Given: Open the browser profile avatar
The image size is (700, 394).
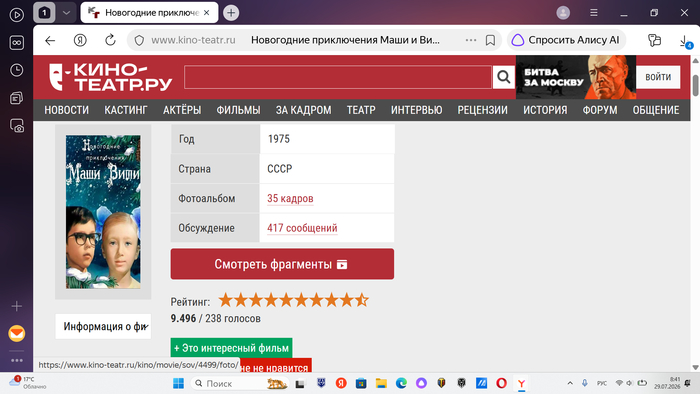Looking at the screenshot, I should pyautogui.click(x=563, y=12).
